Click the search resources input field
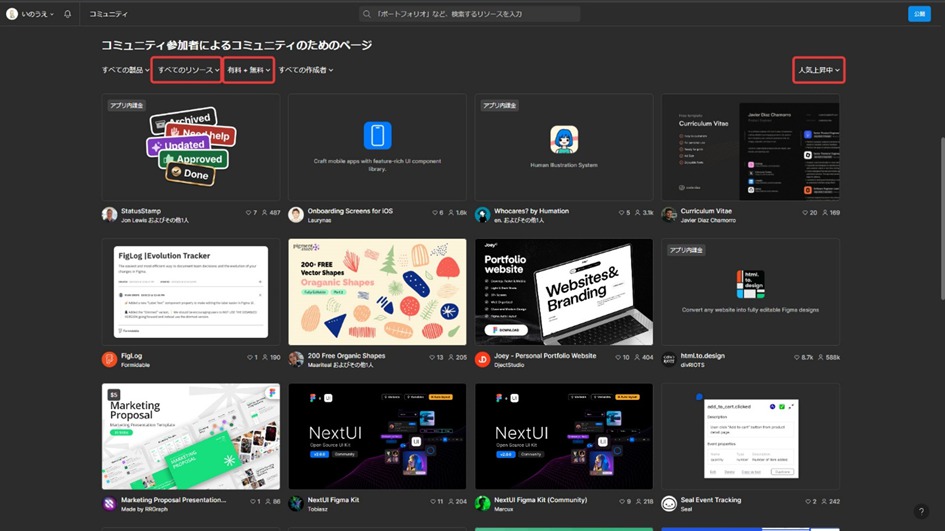Image resolution: width=945 pixels, height=531 pixels. pos(469,14)
